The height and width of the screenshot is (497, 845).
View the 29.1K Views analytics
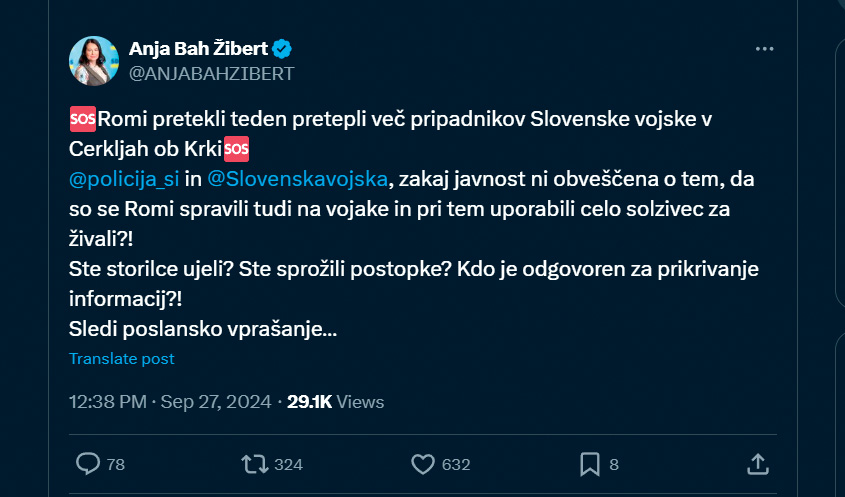coord(335,402)
